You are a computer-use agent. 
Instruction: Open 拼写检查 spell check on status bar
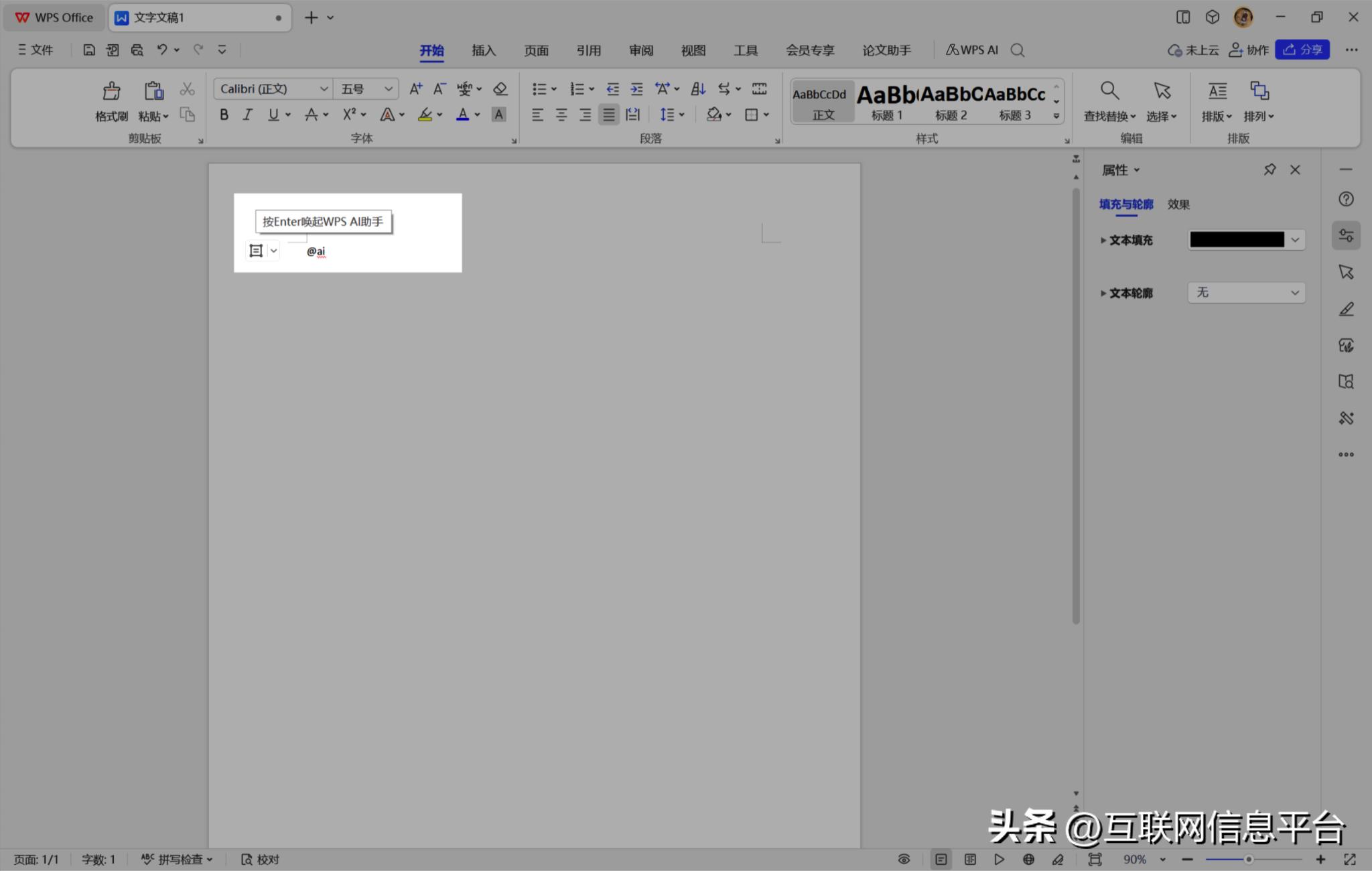pyautogui.click(x=177, y=859)
